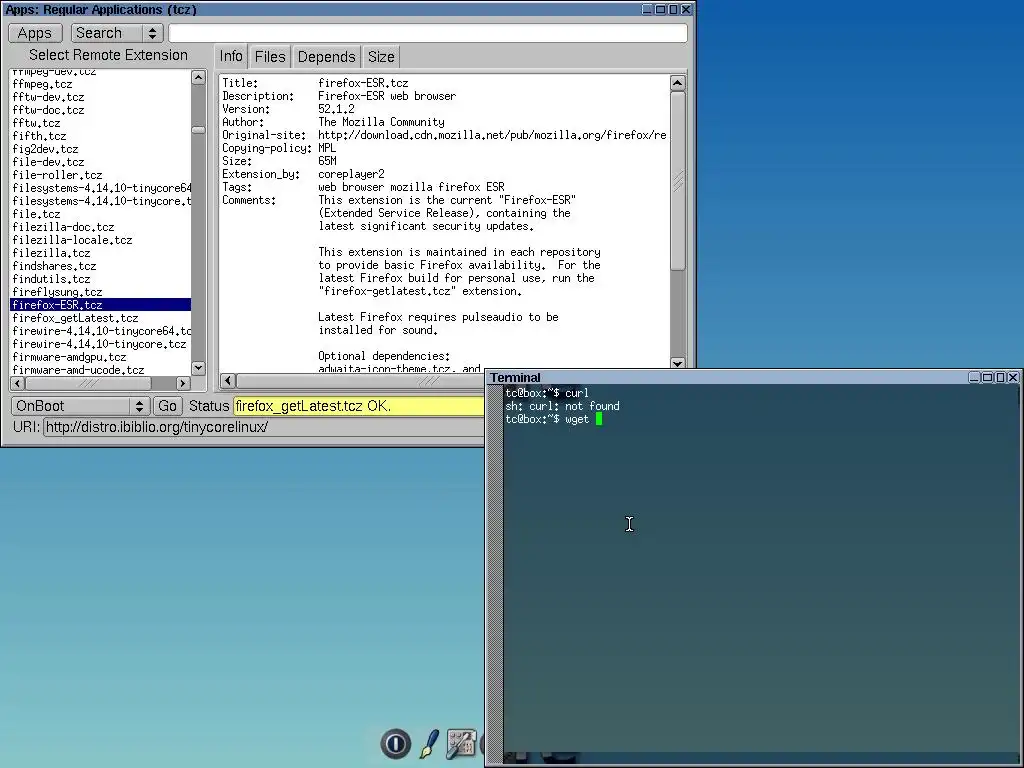Select file.tcz in the extension list
The height and width of the screenshot is (768, 1024).
(100, 214)
